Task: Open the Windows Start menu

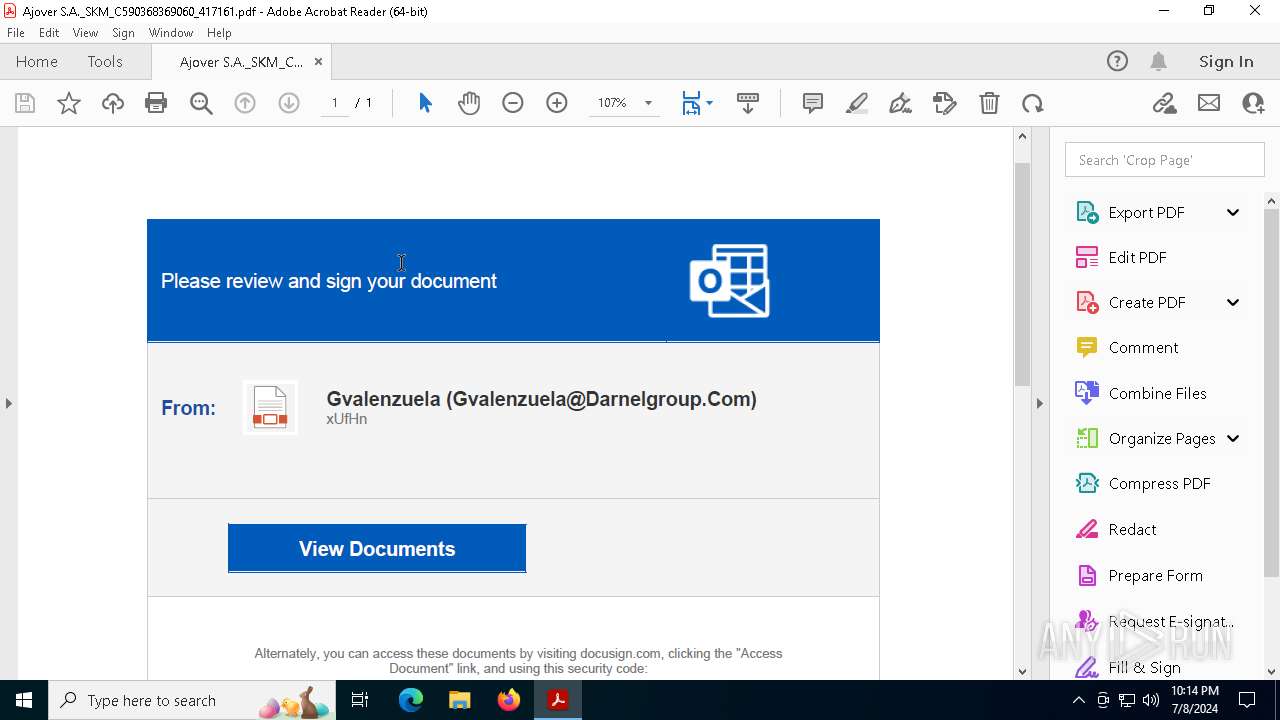Action: click(24, 700)
